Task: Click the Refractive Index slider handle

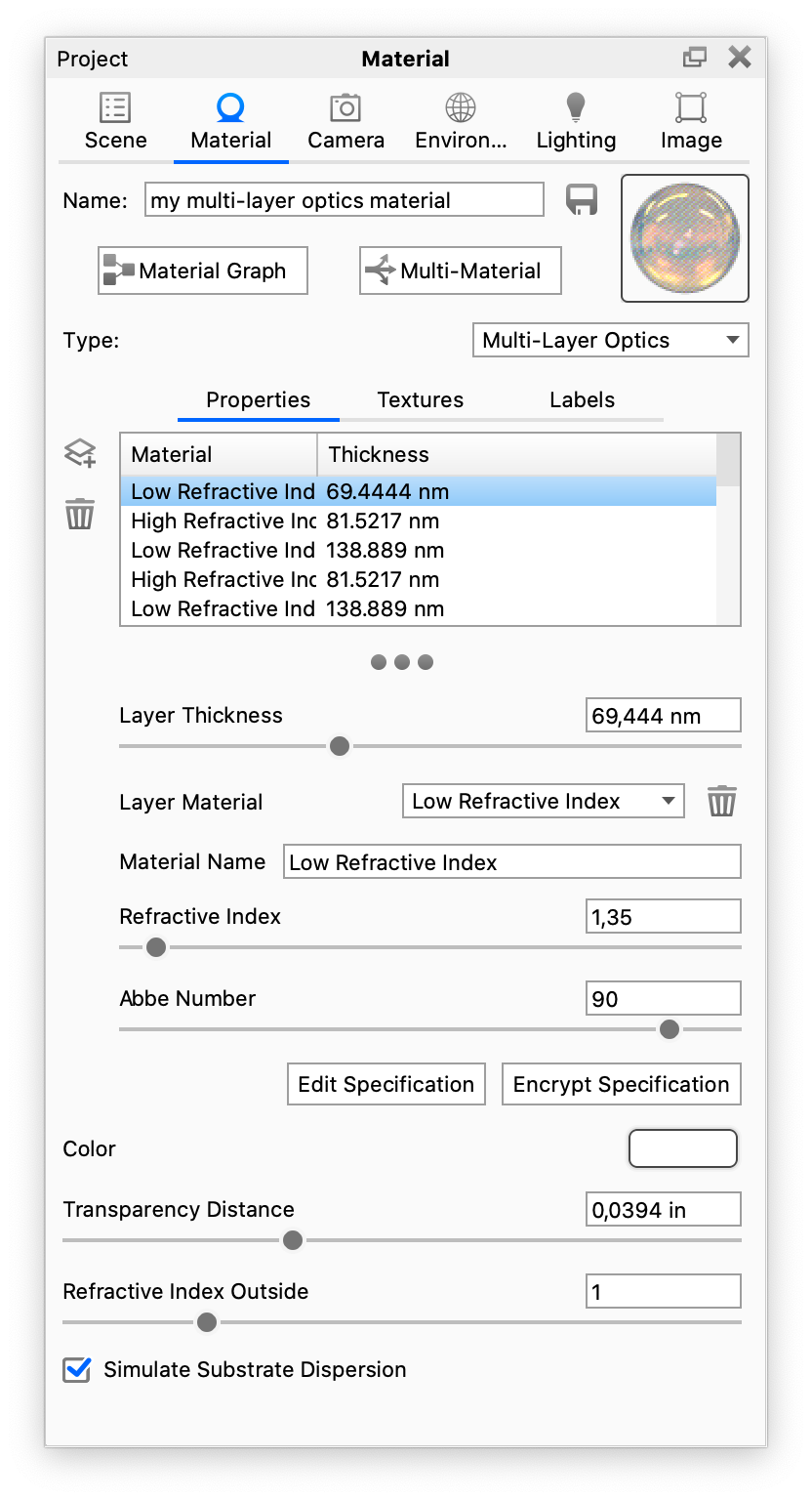Action: click(x=155, y=947)
